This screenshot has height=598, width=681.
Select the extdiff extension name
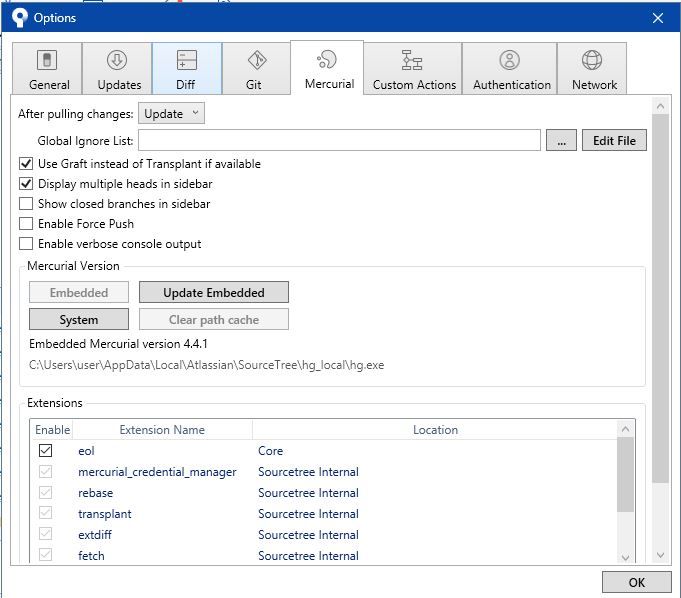[95, 535]
